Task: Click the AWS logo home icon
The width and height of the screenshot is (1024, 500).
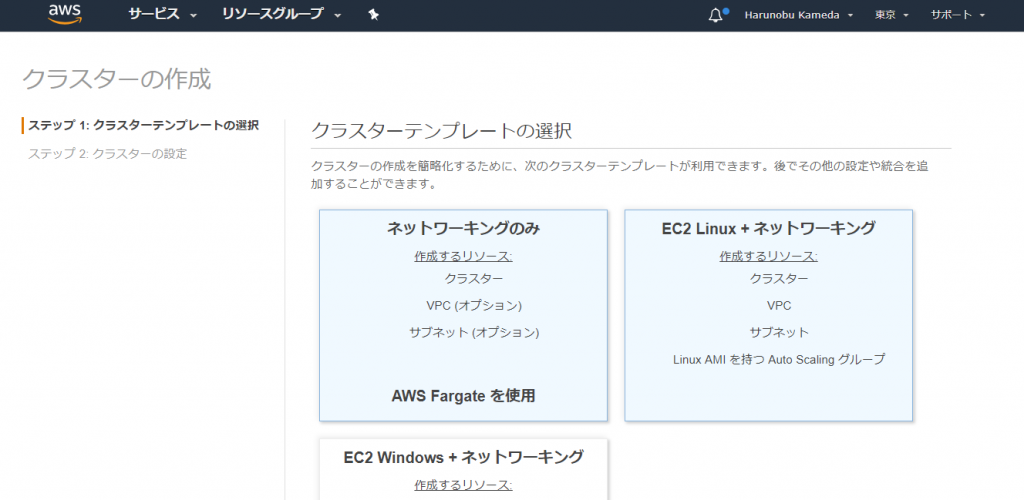Action: (x=63, y=14)
